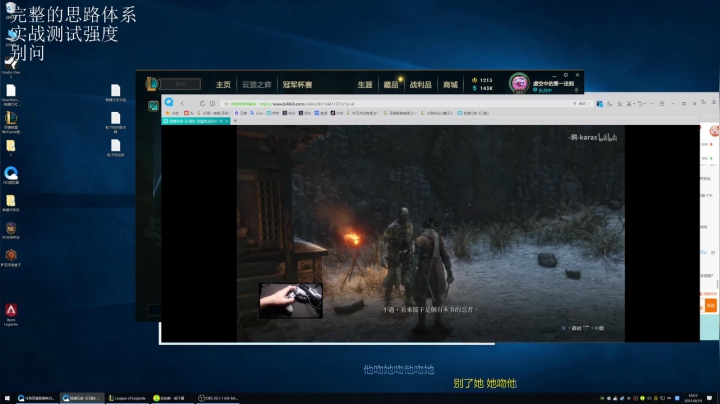Open League client 主页 tab
720x404 pixels.
pyautogui.click(x=223, y=84)
